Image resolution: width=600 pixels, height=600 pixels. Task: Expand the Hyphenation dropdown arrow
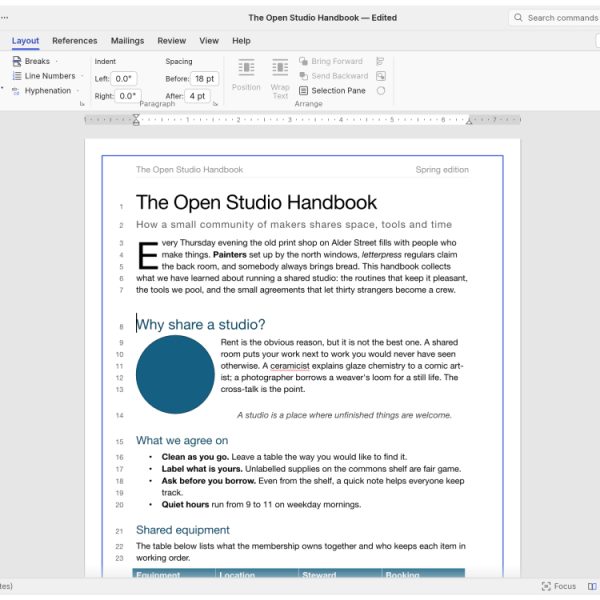[x=78, y=91]
